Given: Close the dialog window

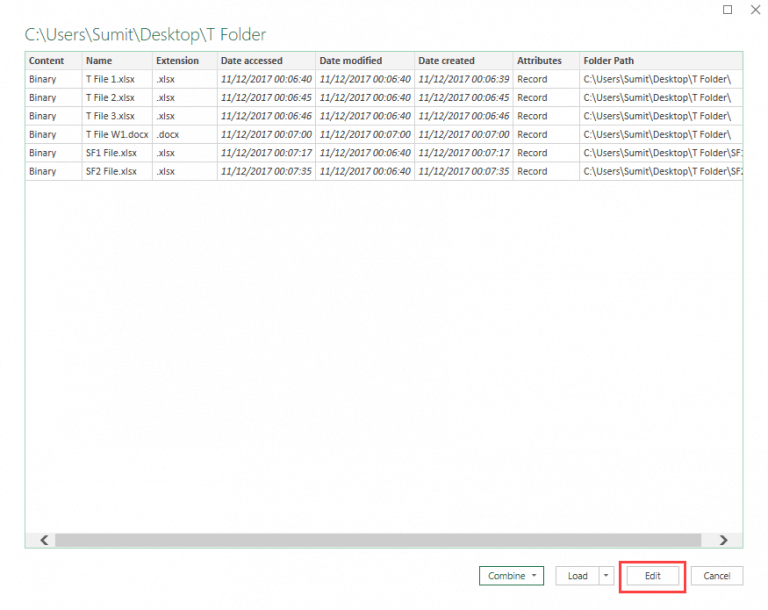Looking at the screenshot, I should (756, 10).
